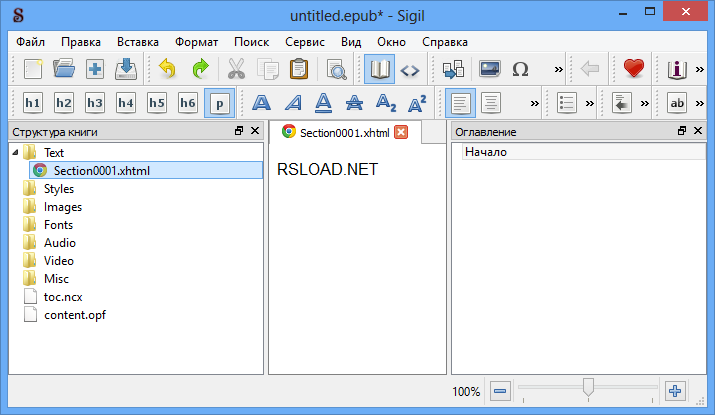Image resolution: width=715 pixels, height=415 pixels.
Task: Toggle strikethrough text formatting
Action: pyautogui.click(x=354, y=103)
